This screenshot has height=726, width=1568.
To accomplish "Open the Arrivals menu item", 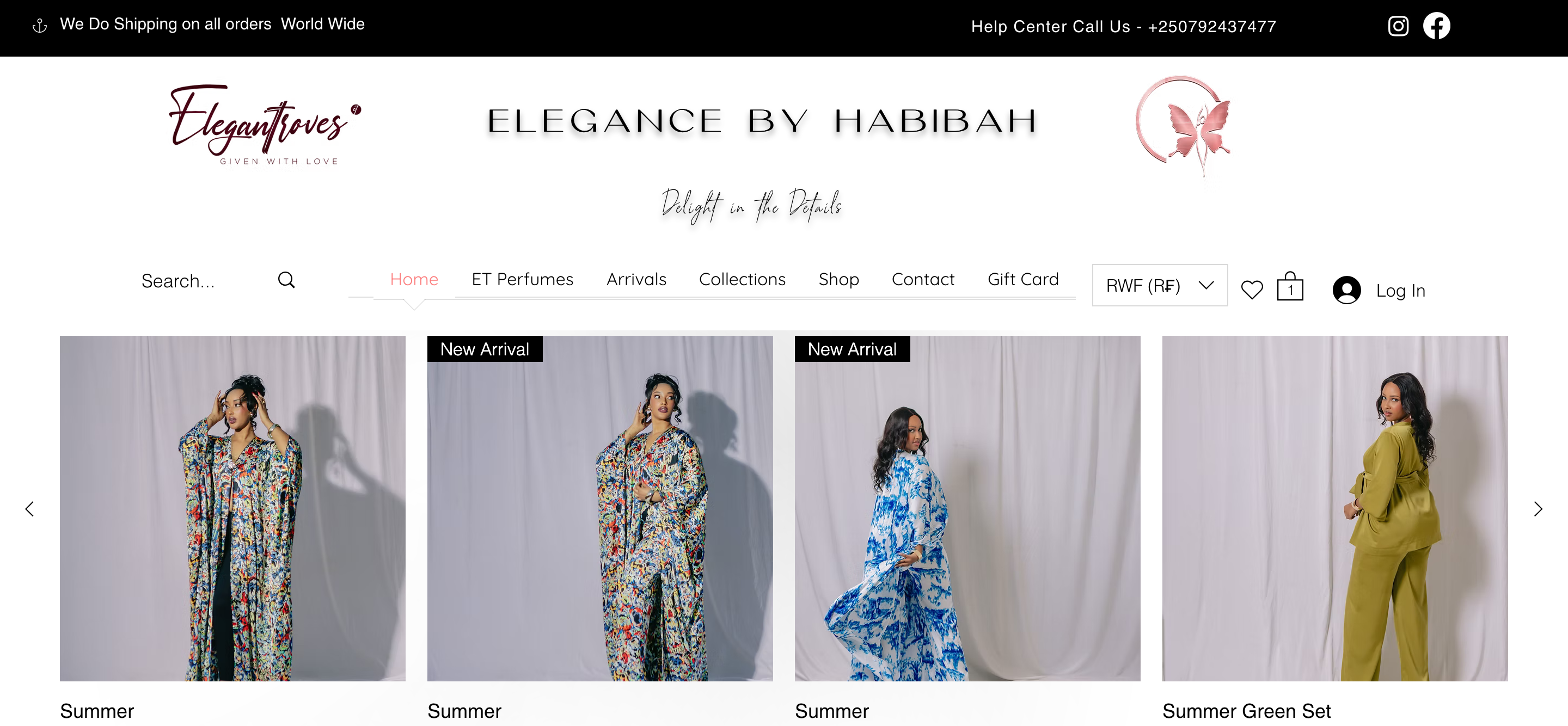I will coord(636,279).
